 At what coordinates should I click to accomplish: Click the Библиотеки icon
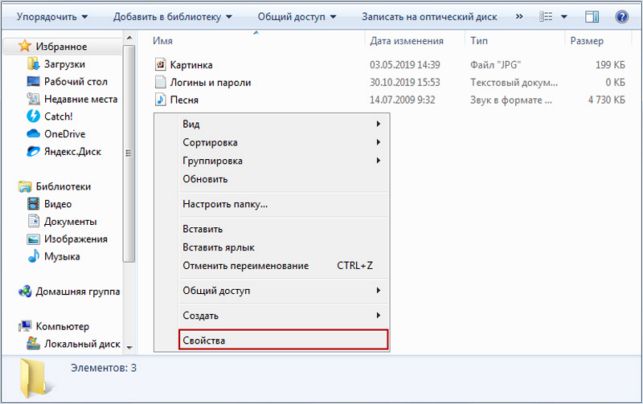(x=25, y=187)
